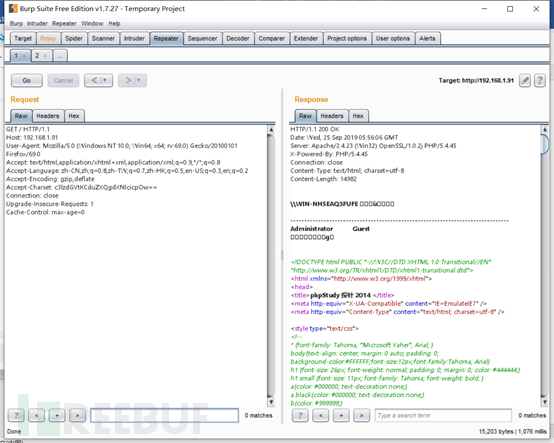Open the User options tab
Image resolution: width=554 pixels, height=443 pixels.
(393, 39)
